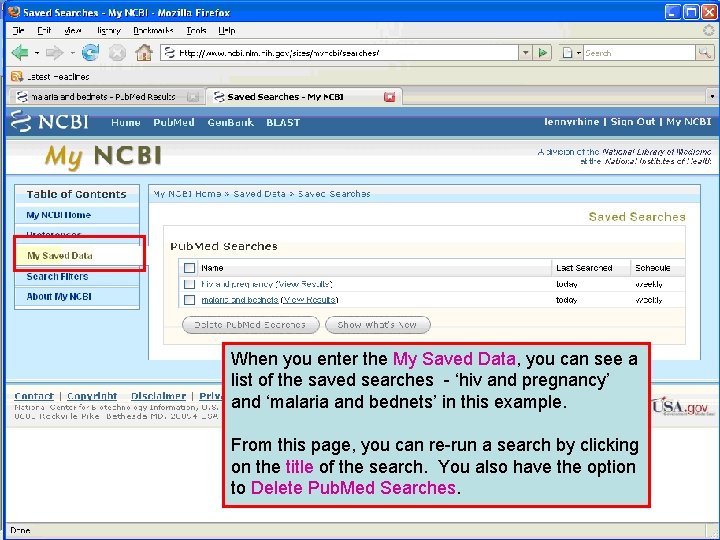The height and width of the screenshot is (540, 720).
Task: Close the Saved Searches tab
Action: [389, 97]
